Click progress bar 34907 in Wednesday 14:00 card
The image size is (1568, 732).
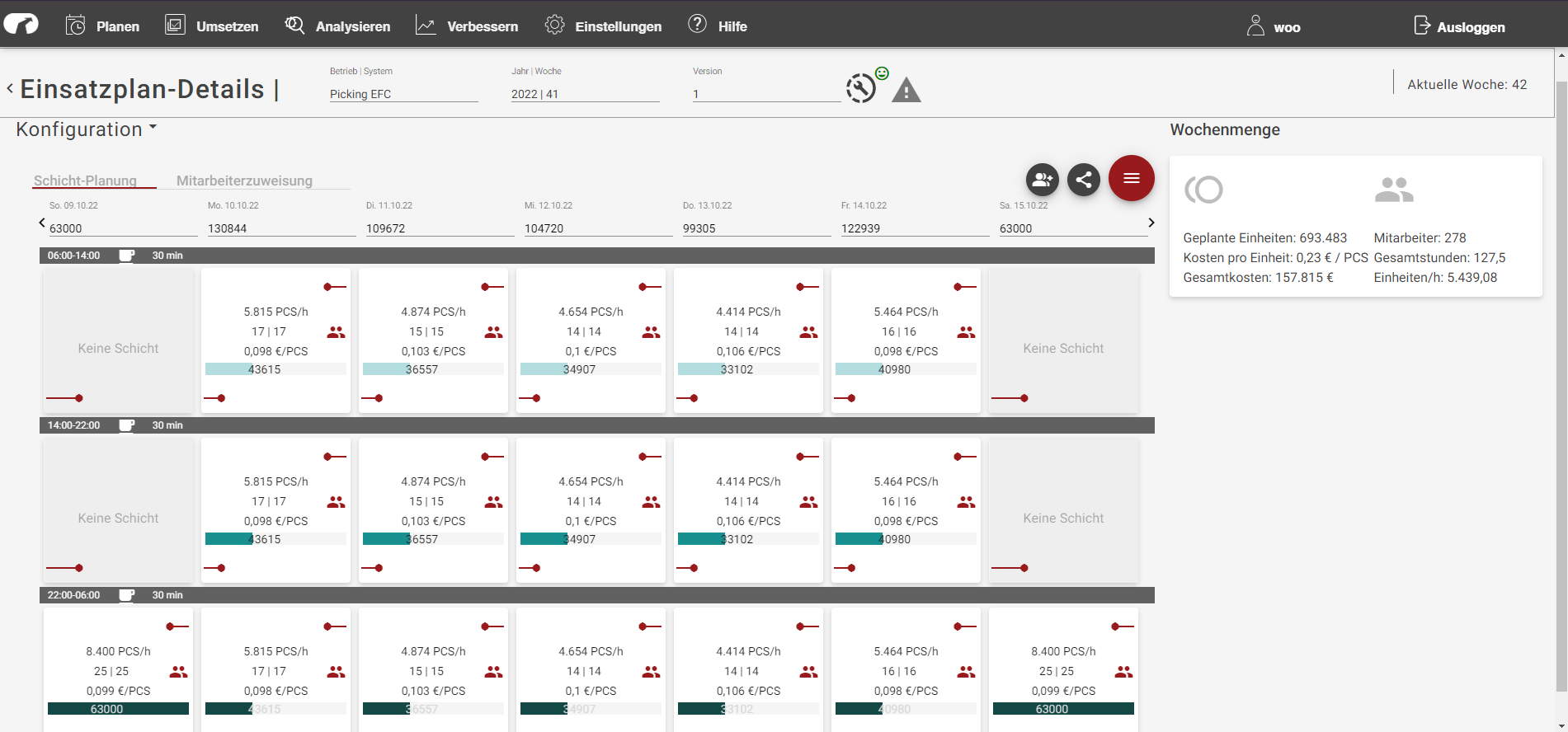click(591, 539)
